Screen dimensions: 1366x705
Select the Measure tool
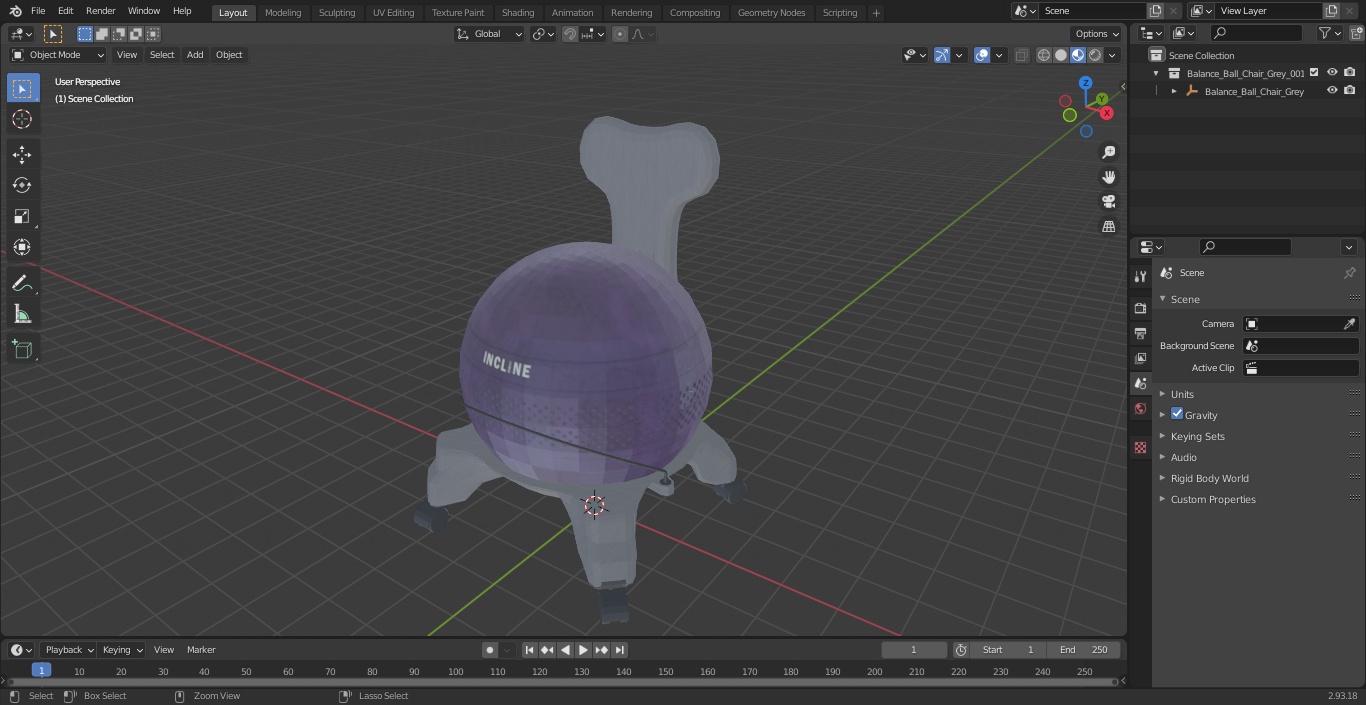pos(22,315)
